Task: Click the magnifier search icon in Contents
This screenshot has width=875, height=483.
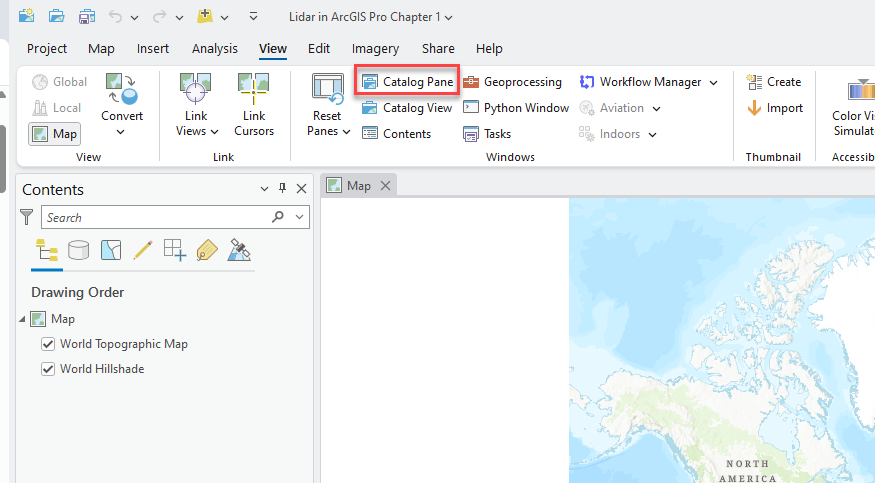Action: point(278,217)
